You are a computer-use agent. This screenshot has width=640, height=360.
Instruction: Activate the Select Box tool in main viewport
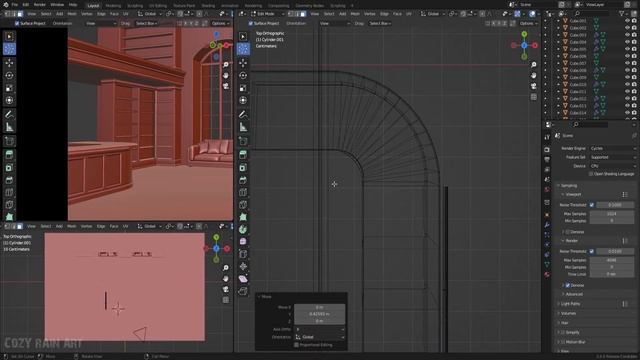click(x=243, y=36)
